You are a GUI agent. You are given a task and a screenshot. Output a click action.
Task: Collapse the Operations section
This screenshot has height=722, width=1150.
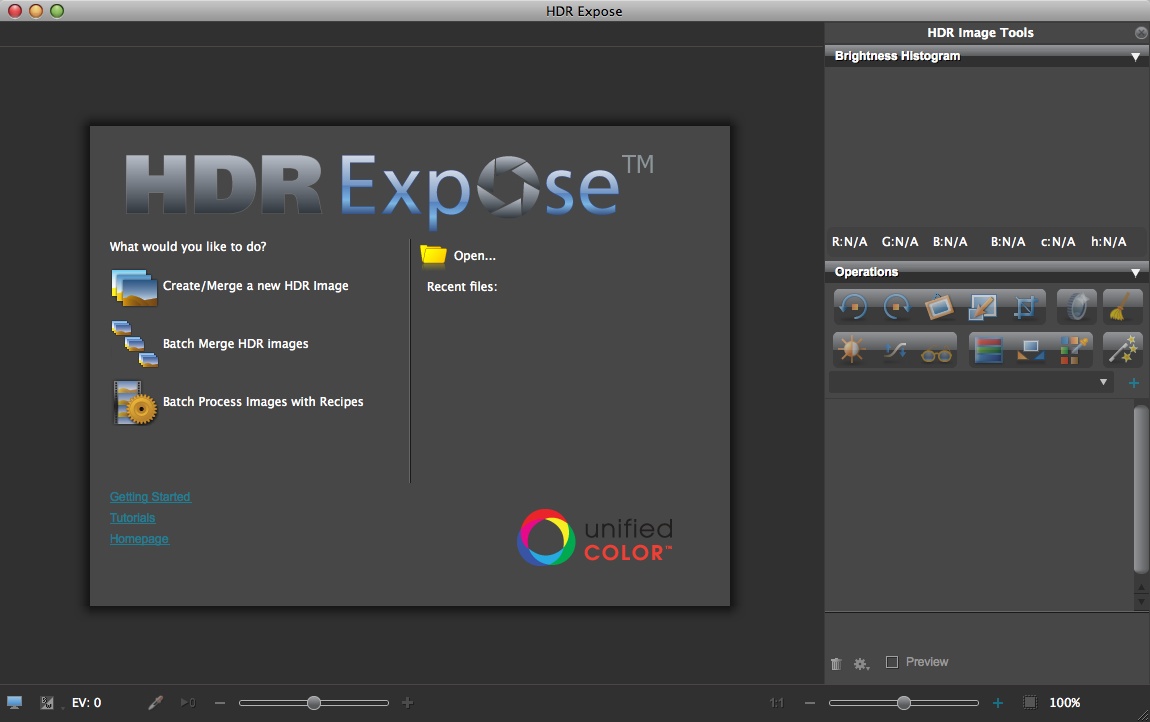(x=1135, y=272)
